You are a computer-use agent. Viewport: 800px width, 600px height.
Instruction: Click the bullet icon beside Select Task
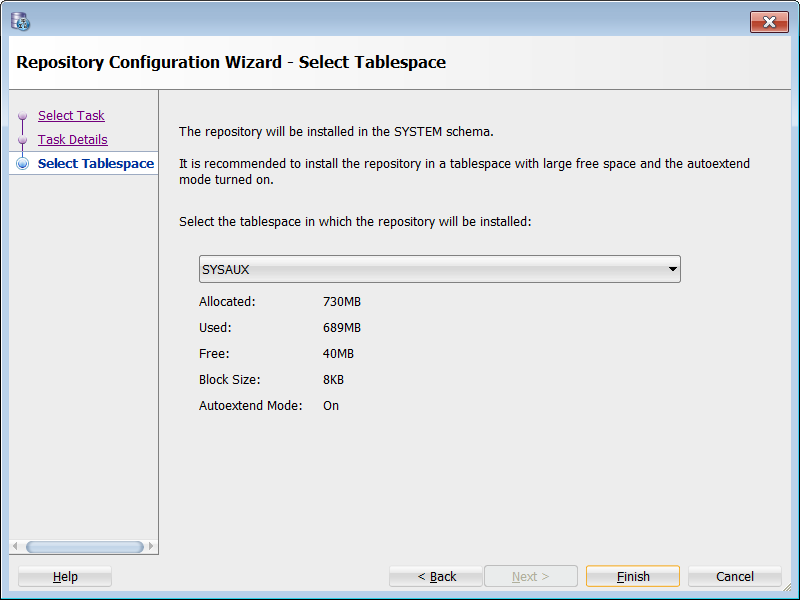coord(22,116)
